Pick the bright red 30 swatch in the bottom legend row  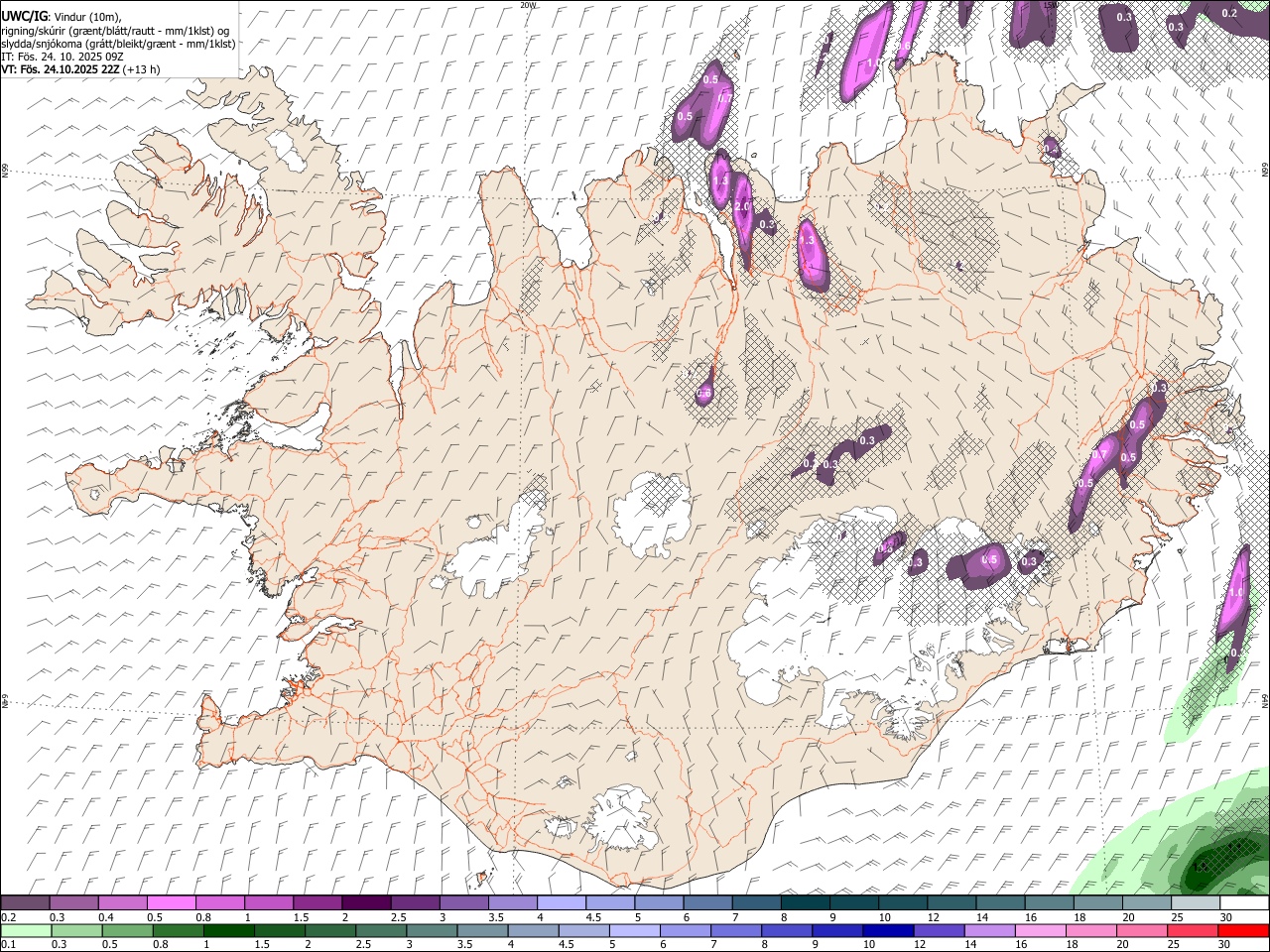point(1244,930)
